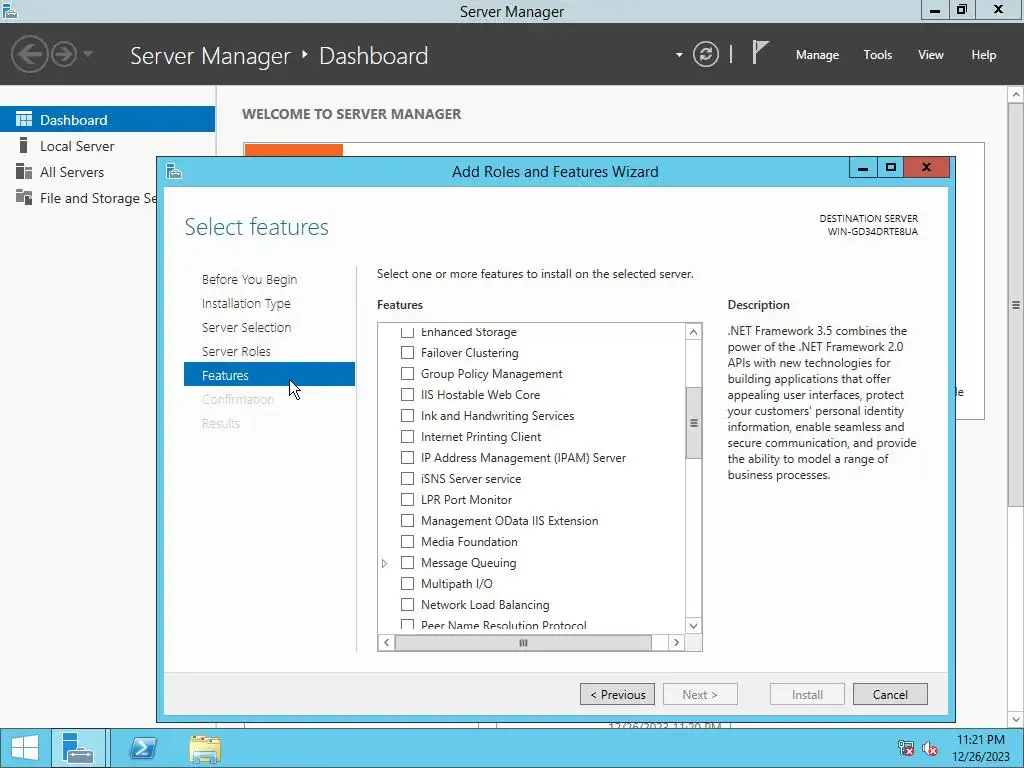Go to Server Roles step
This screenshot has height=768, width=1024.
point(236,351)
